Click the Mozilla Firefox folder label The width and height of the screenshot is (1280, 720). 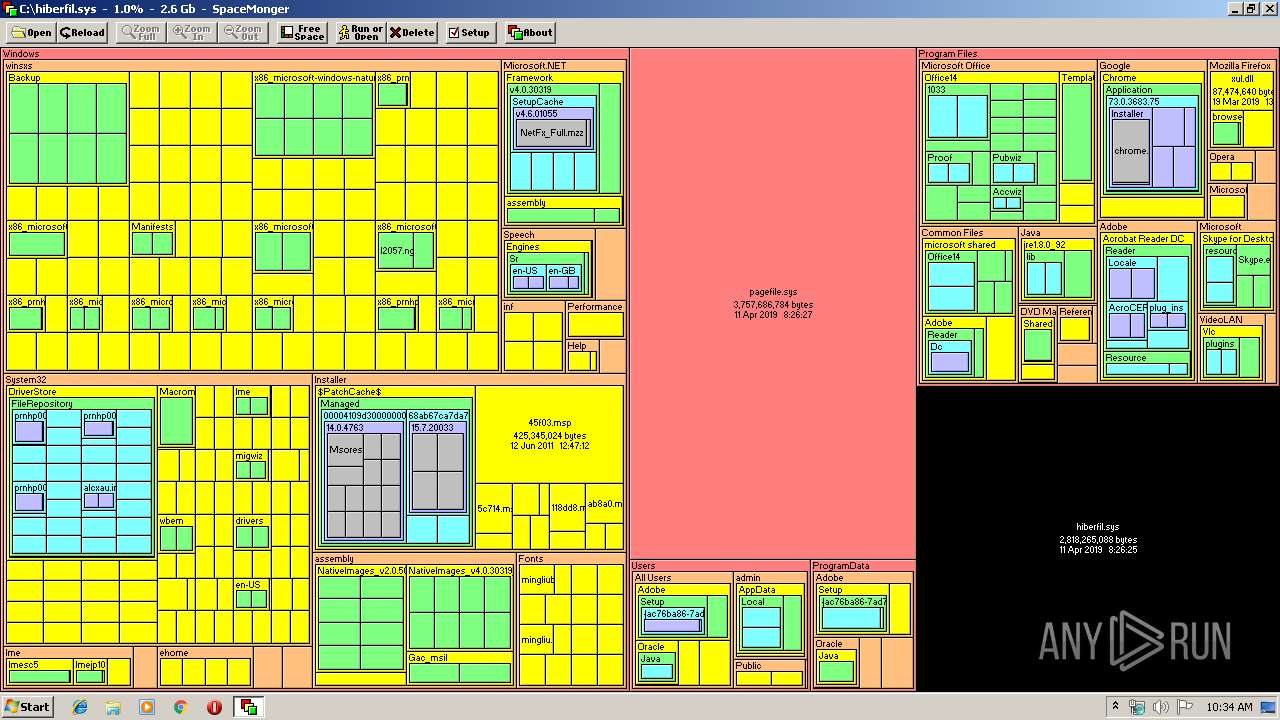coord(1240,66)
